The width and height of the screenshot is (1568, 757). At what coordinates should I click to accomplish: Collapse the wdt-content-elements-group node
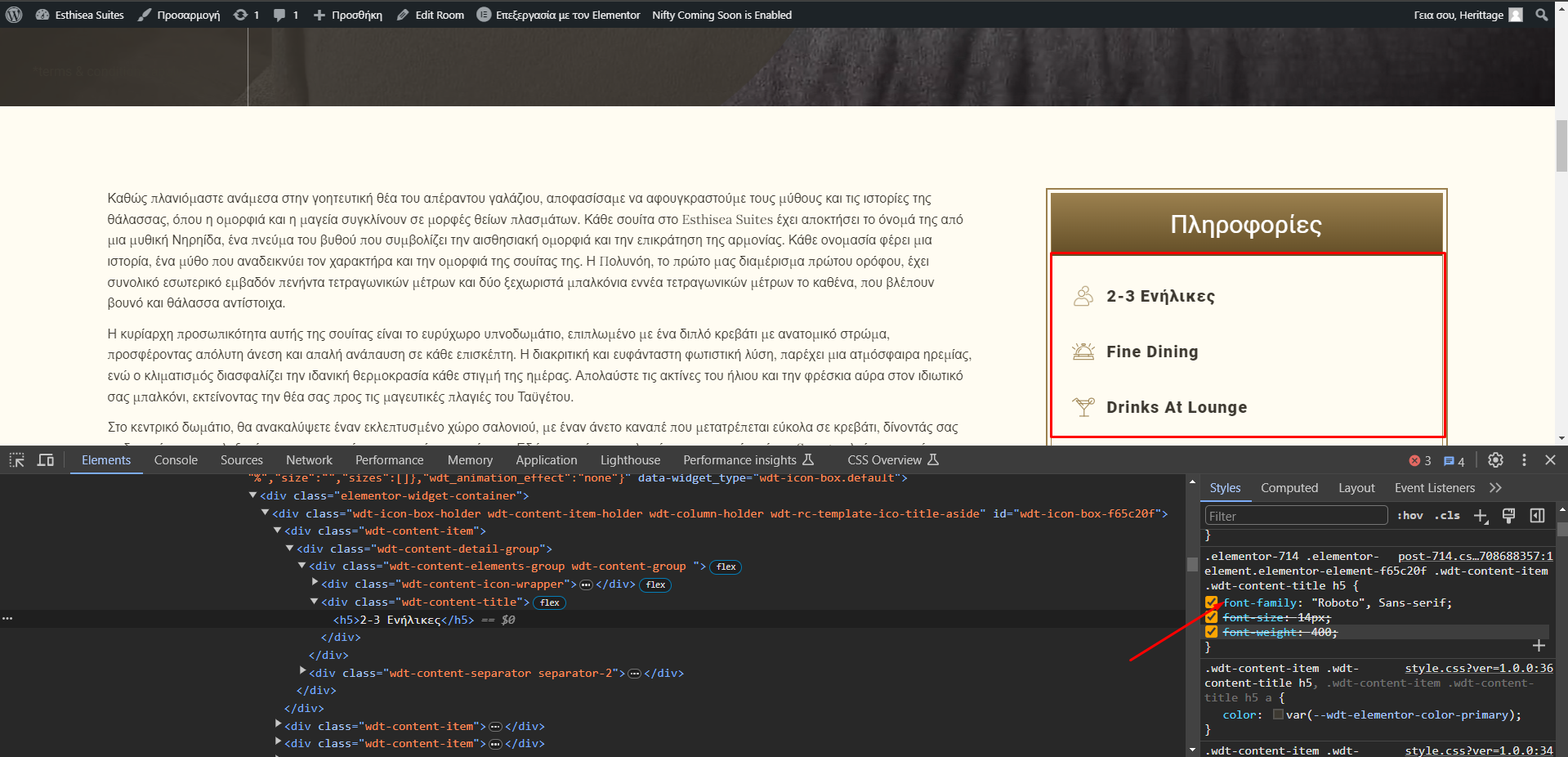(x=302, y=566)
